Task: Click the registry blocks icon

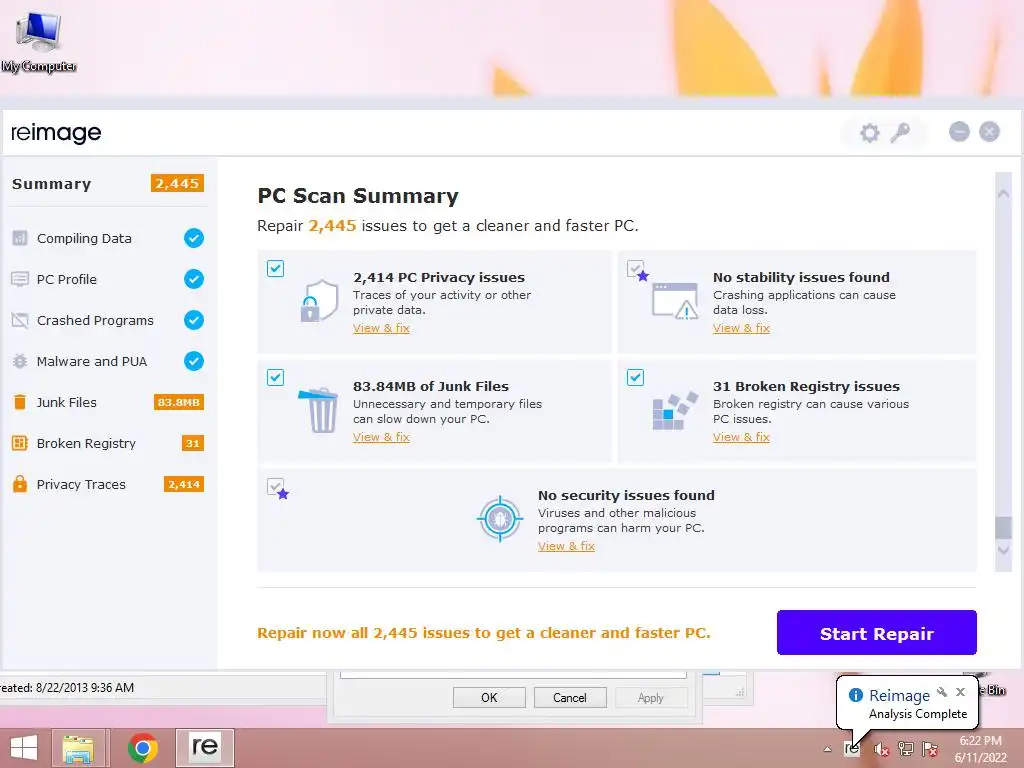Action: coord(675,411)
